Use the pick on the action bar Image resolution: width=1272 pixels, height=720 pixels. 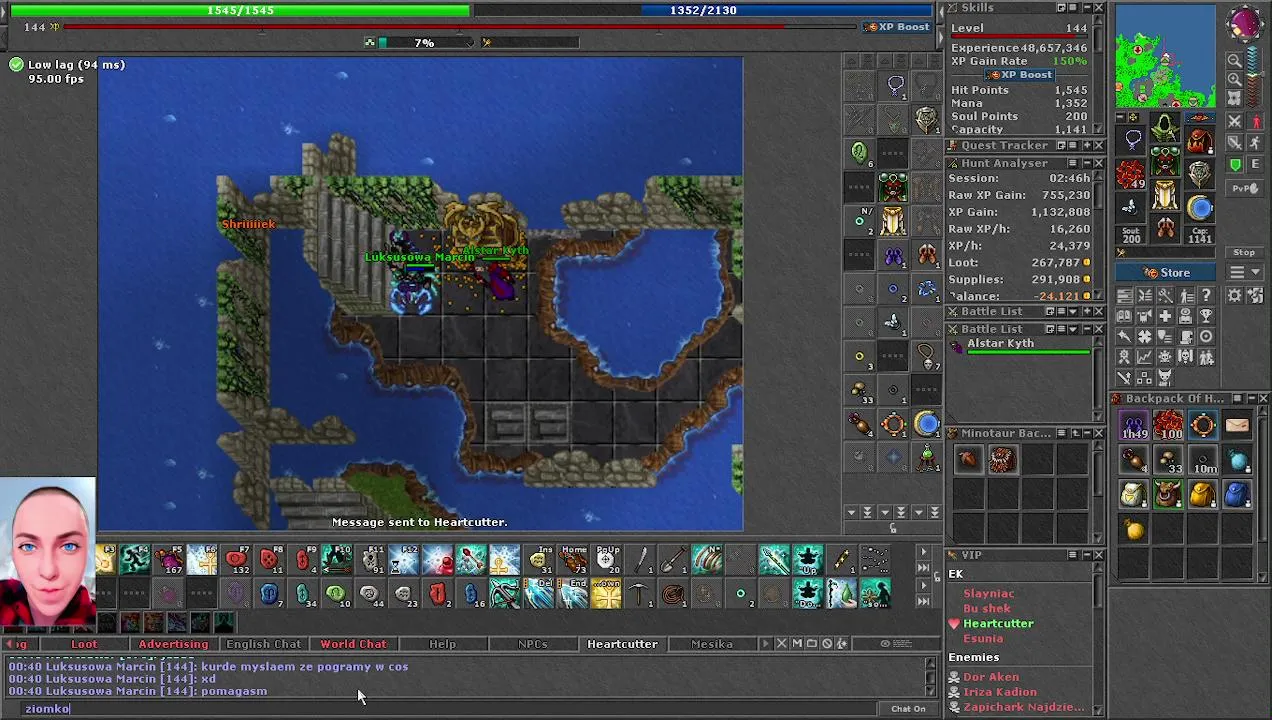pos(641,594)
